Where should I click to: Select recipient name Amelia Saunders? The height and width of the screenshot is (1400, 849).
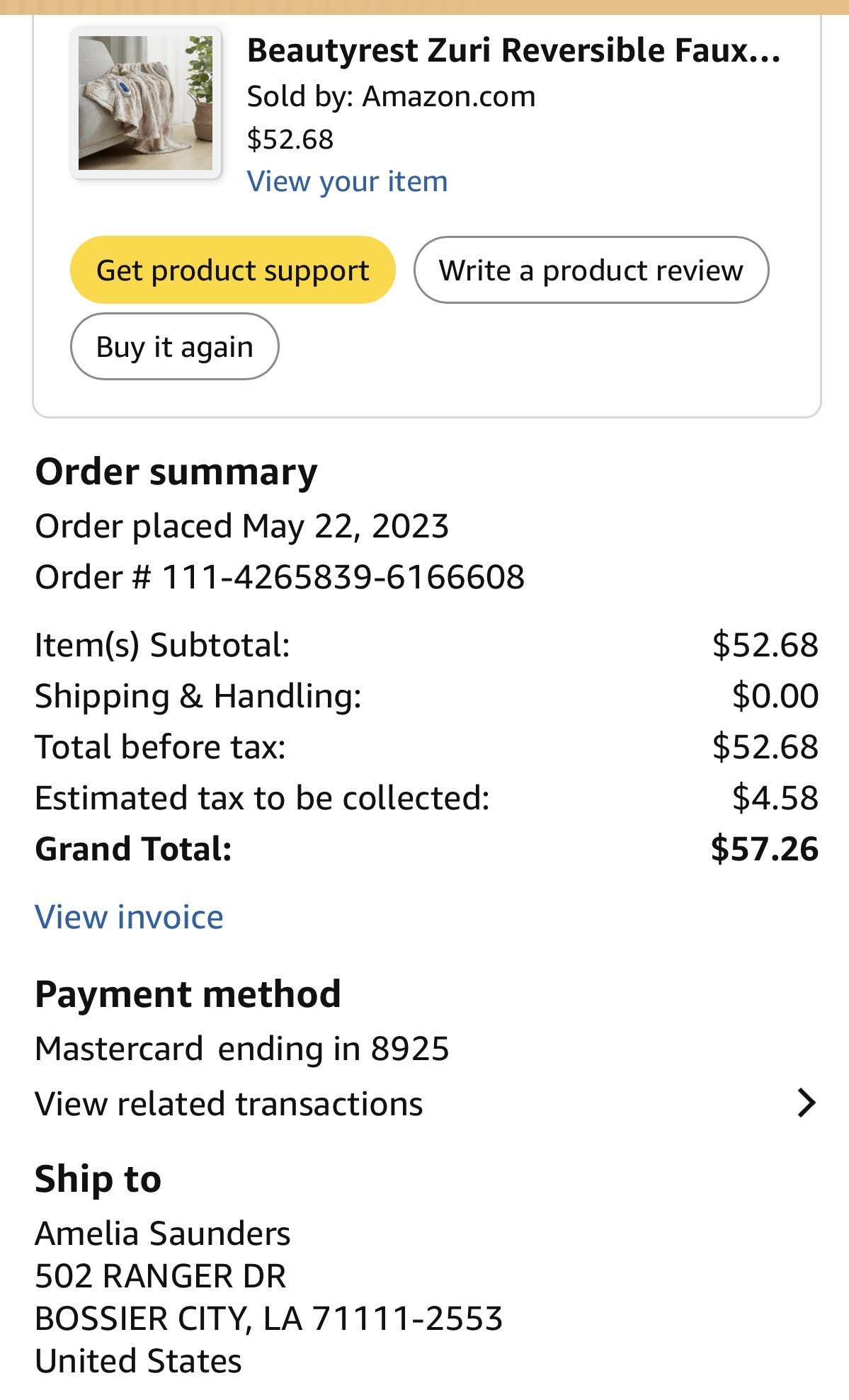click(163, 1234)
